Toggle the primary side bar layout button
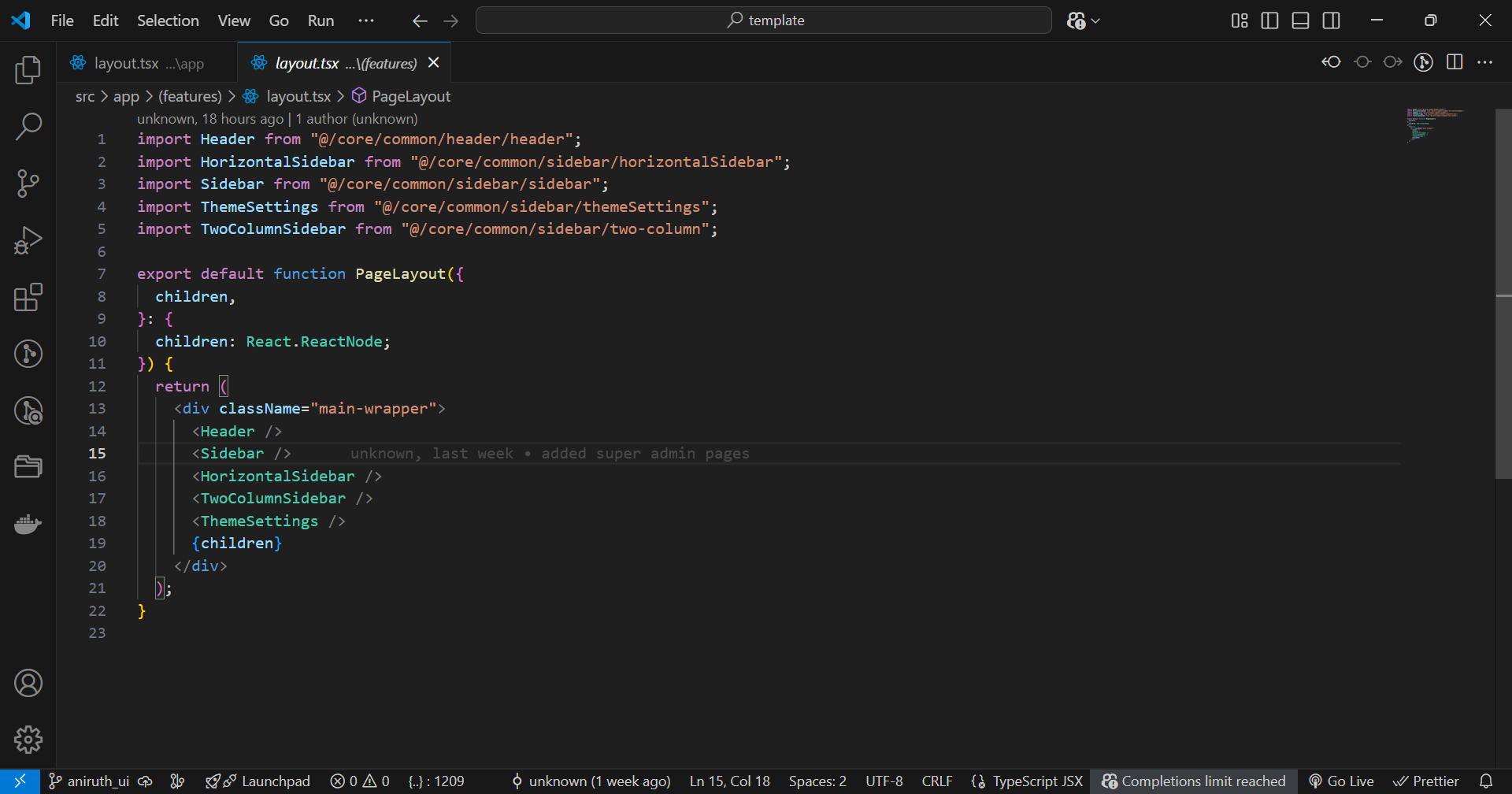This screenshot has width=1512, height=794. (1269, 20)
